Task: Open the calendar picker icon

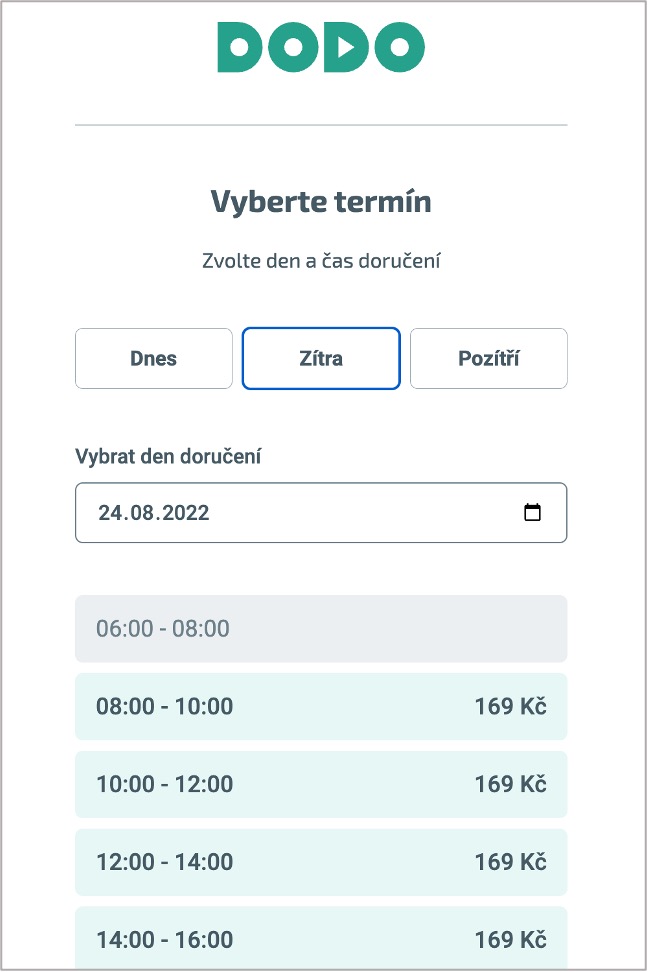Action: [x=533, y=513]
